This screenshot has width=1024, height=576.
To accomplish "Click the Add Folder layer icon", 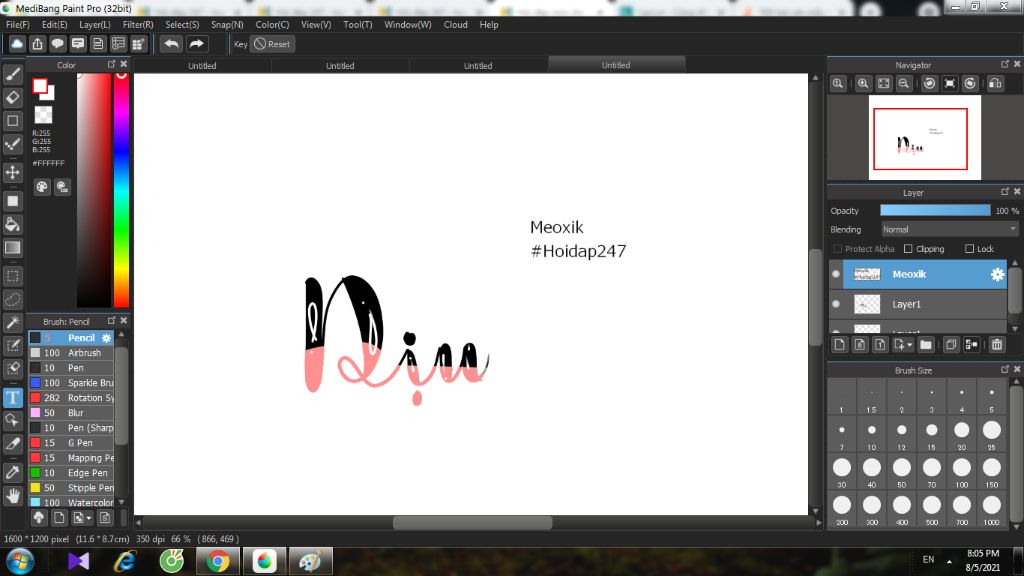I will [x=925, y=344].
